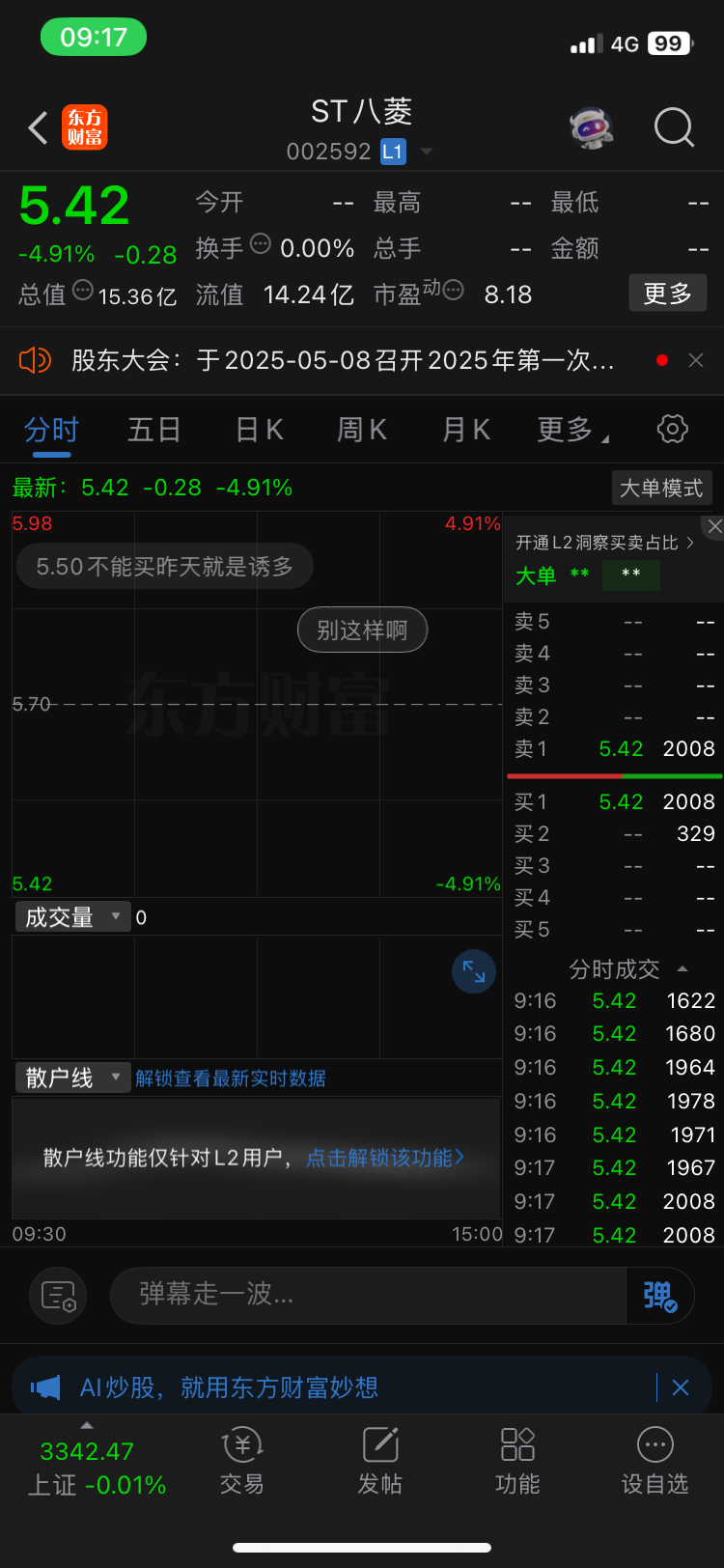Tap the 大单 label
This screenshot has height=1568, width=724.
pyautogui.click(x=535, y=575)
